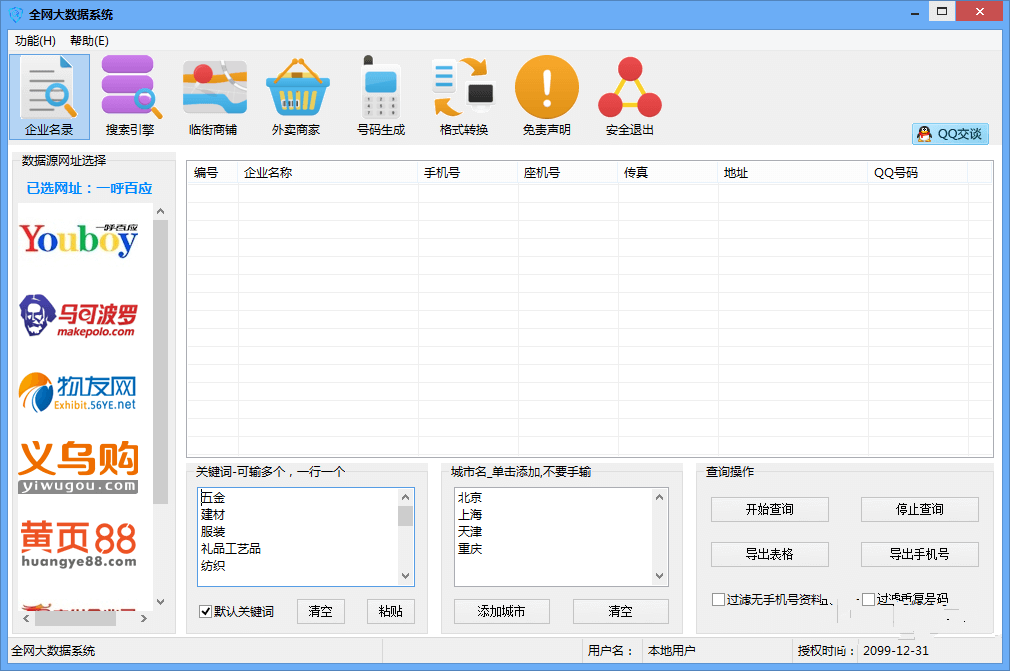Click keyword box scroll up arrow
The image size is (1010, 671).
tap(405, 496)
